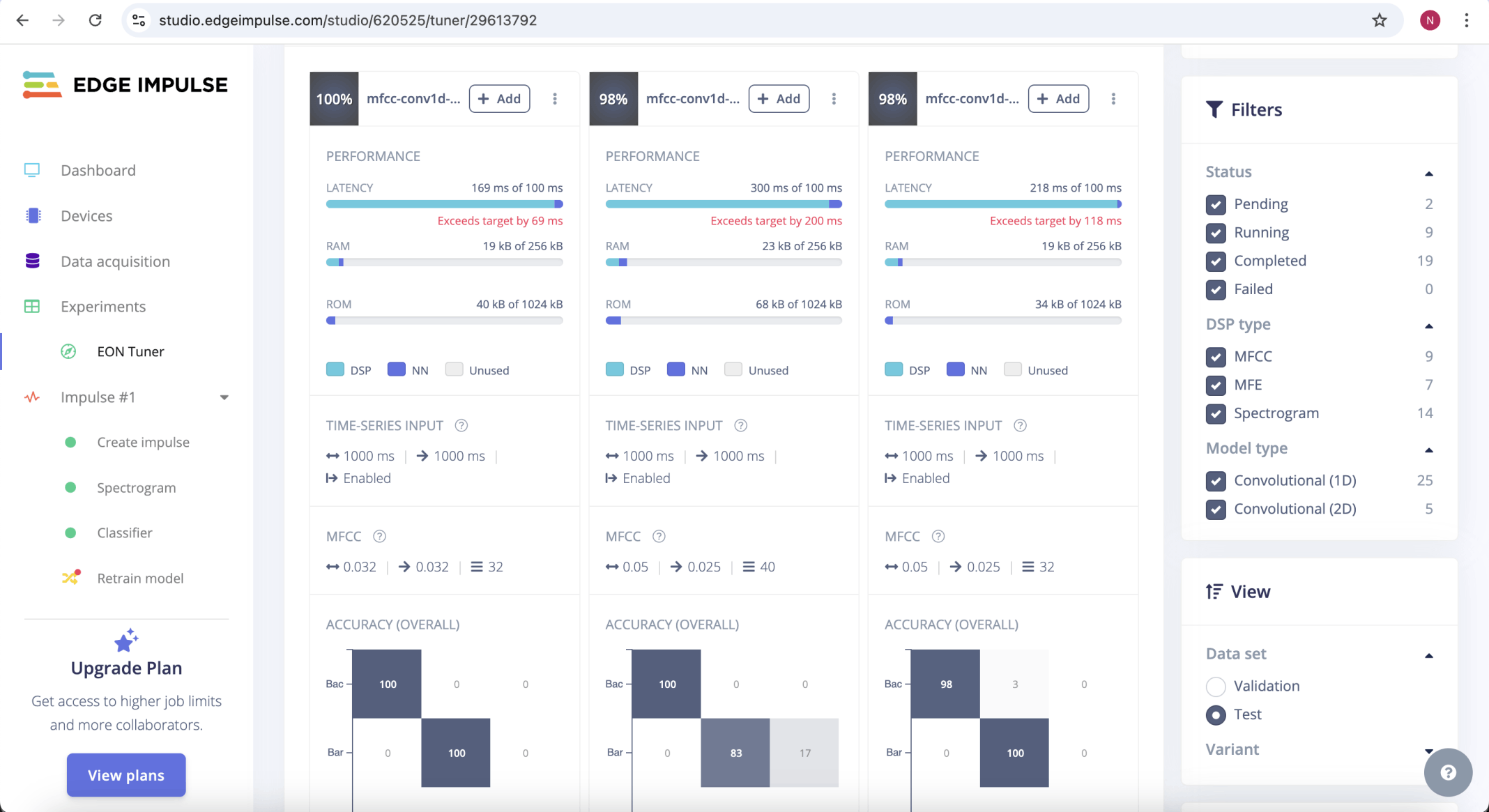Open the three-dot menu of the 100% model
Screen dimensions: 1489x812
tap(555, 99)
